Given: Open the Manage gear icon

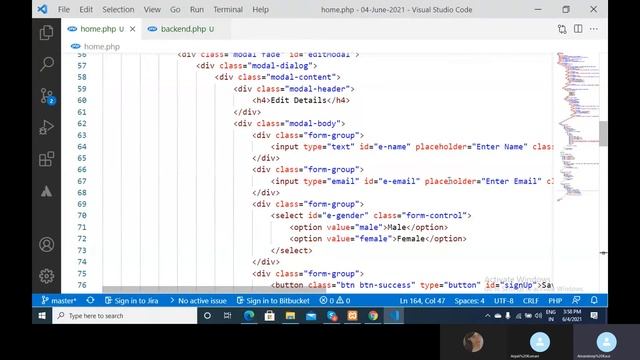Looking at the screenshot, I should 47,276.
